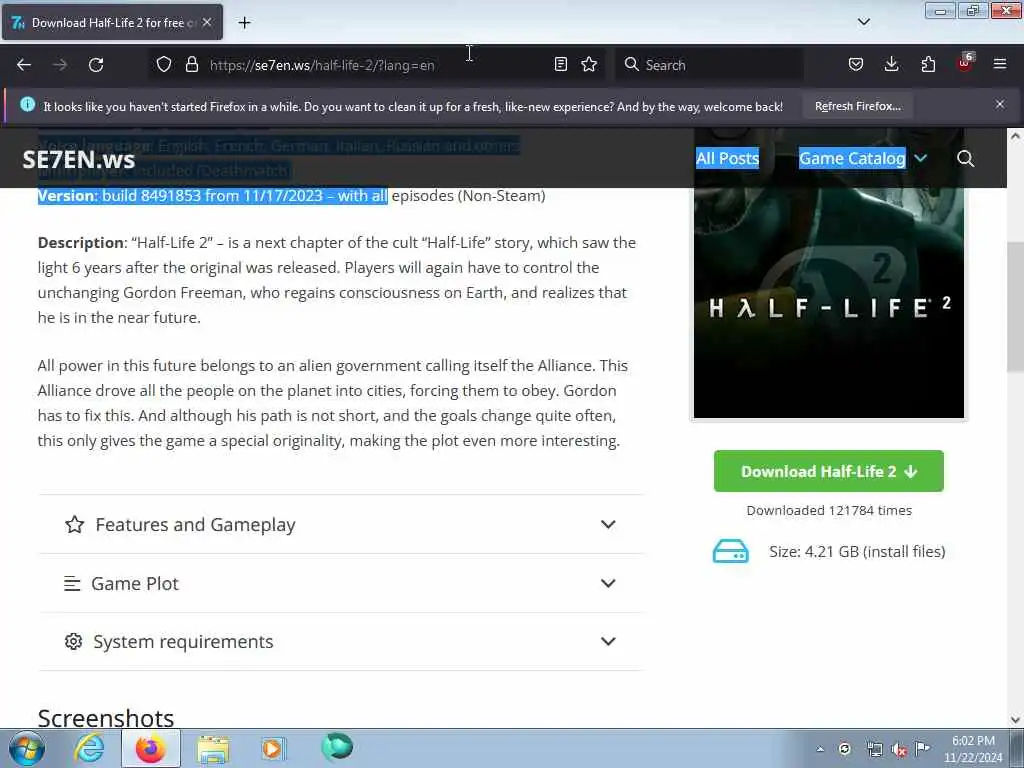Click scrollbar down arrow
Viewport: 1024px width, 768px height.
tap(1015, 720)
